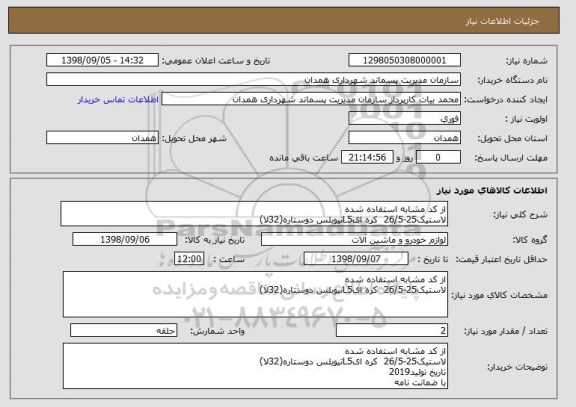576x407 pixels.
Task: Select the request creator field محمد بیات
Action: [311, 99]
